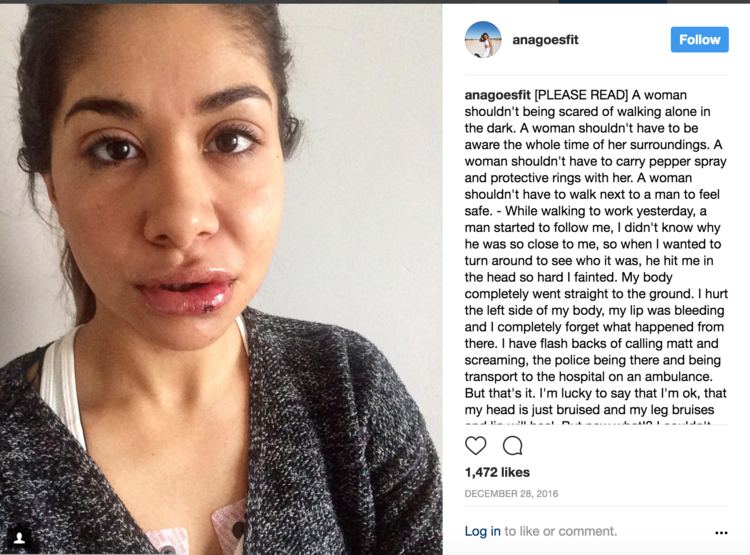Click the blue segment in top bar
The image size is (750, 555).
[613, 1]
